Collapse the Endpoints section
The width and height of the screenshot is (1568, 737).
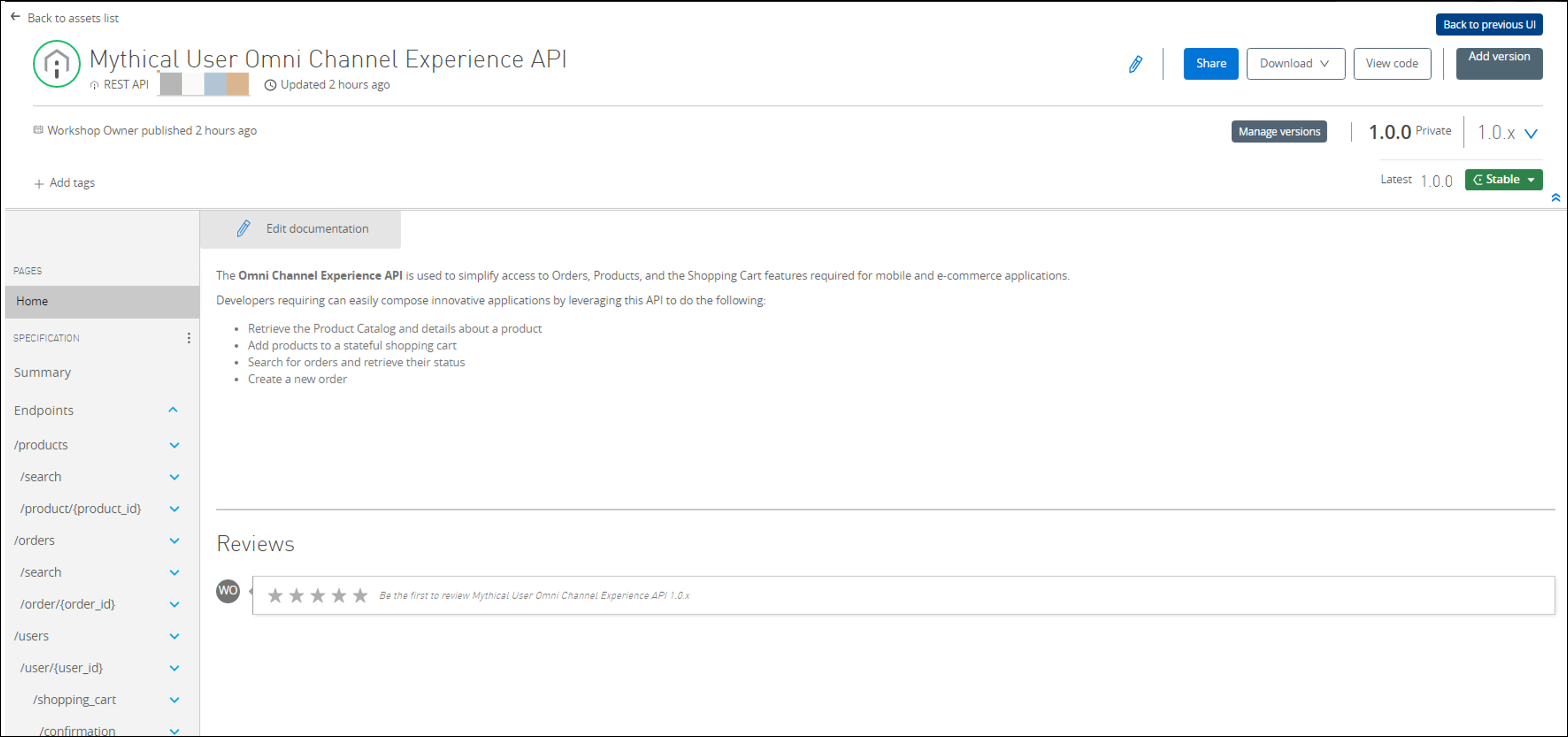click(x=173, y=410)
